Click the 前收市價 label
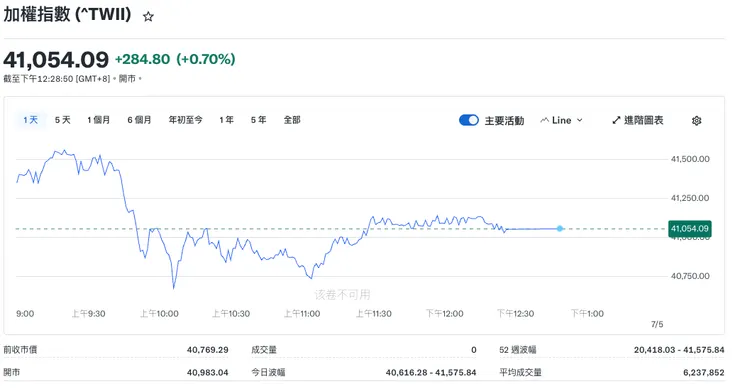Screen dimensions: 740x389 pyautogui.click(x=20, y=350)
